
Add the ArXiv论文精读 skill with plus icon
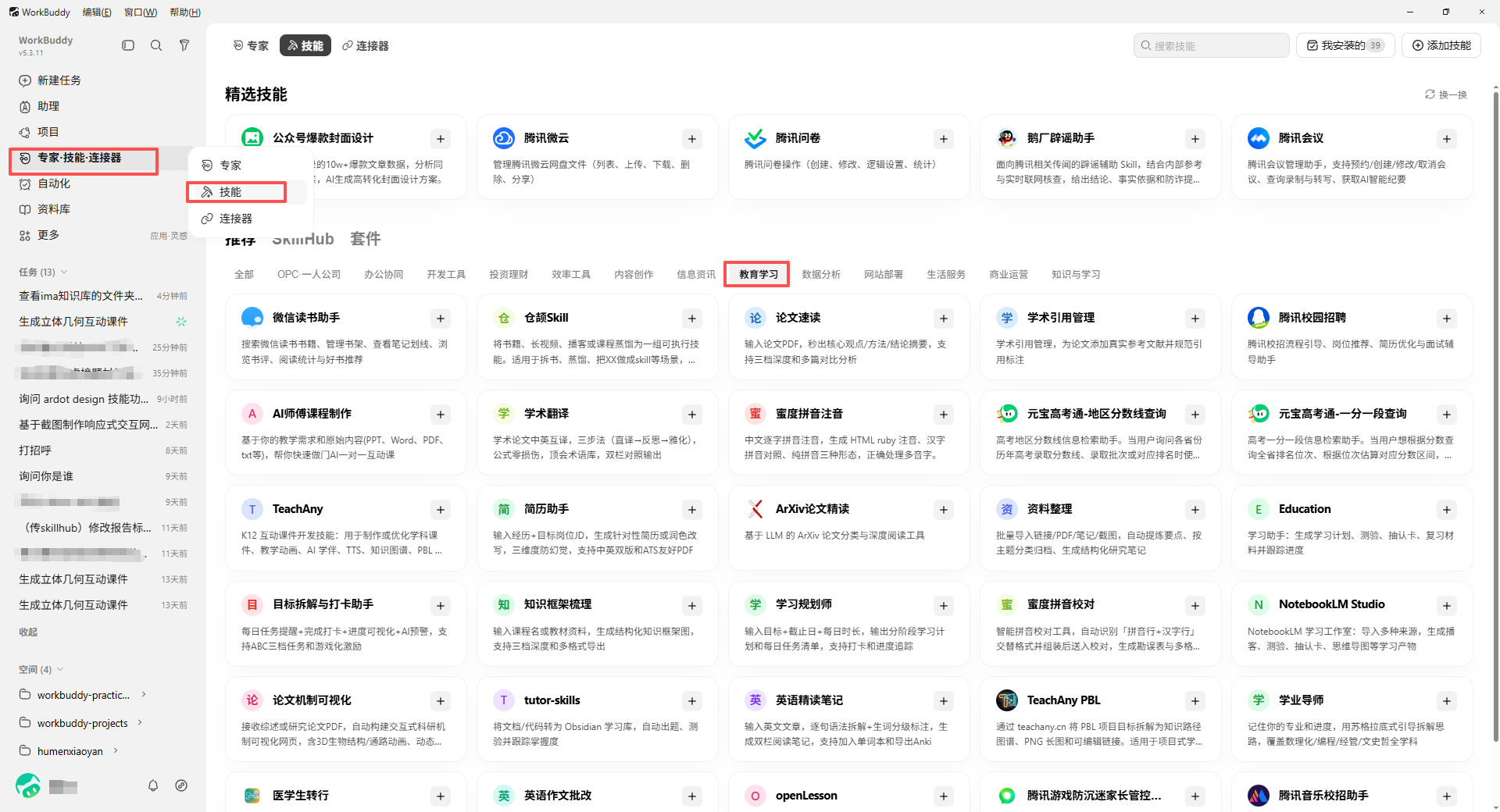(x=944, y=510)
